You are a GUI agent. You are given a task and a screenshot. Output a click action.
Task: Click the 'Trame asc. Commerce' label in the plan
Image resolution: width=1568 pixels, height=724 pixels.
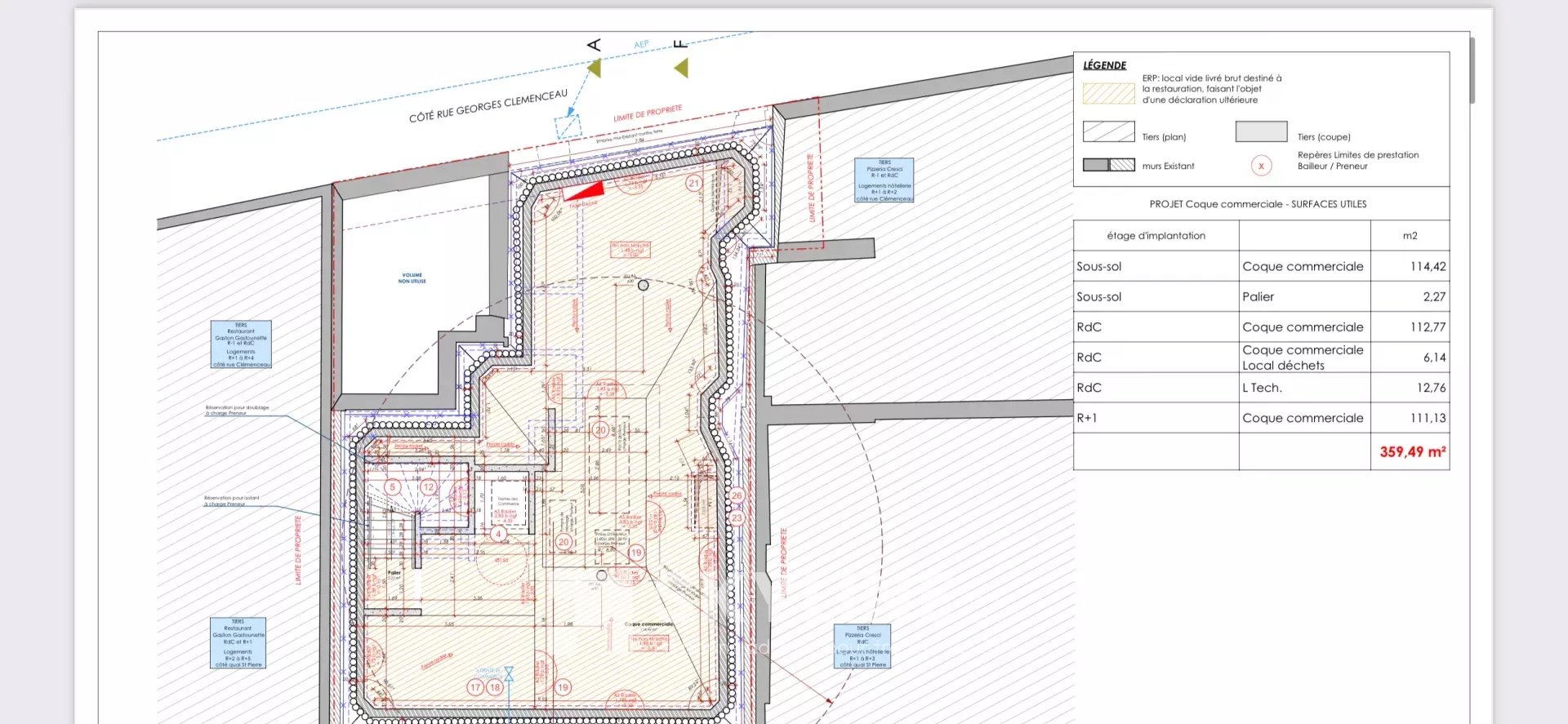click(508, 501)
